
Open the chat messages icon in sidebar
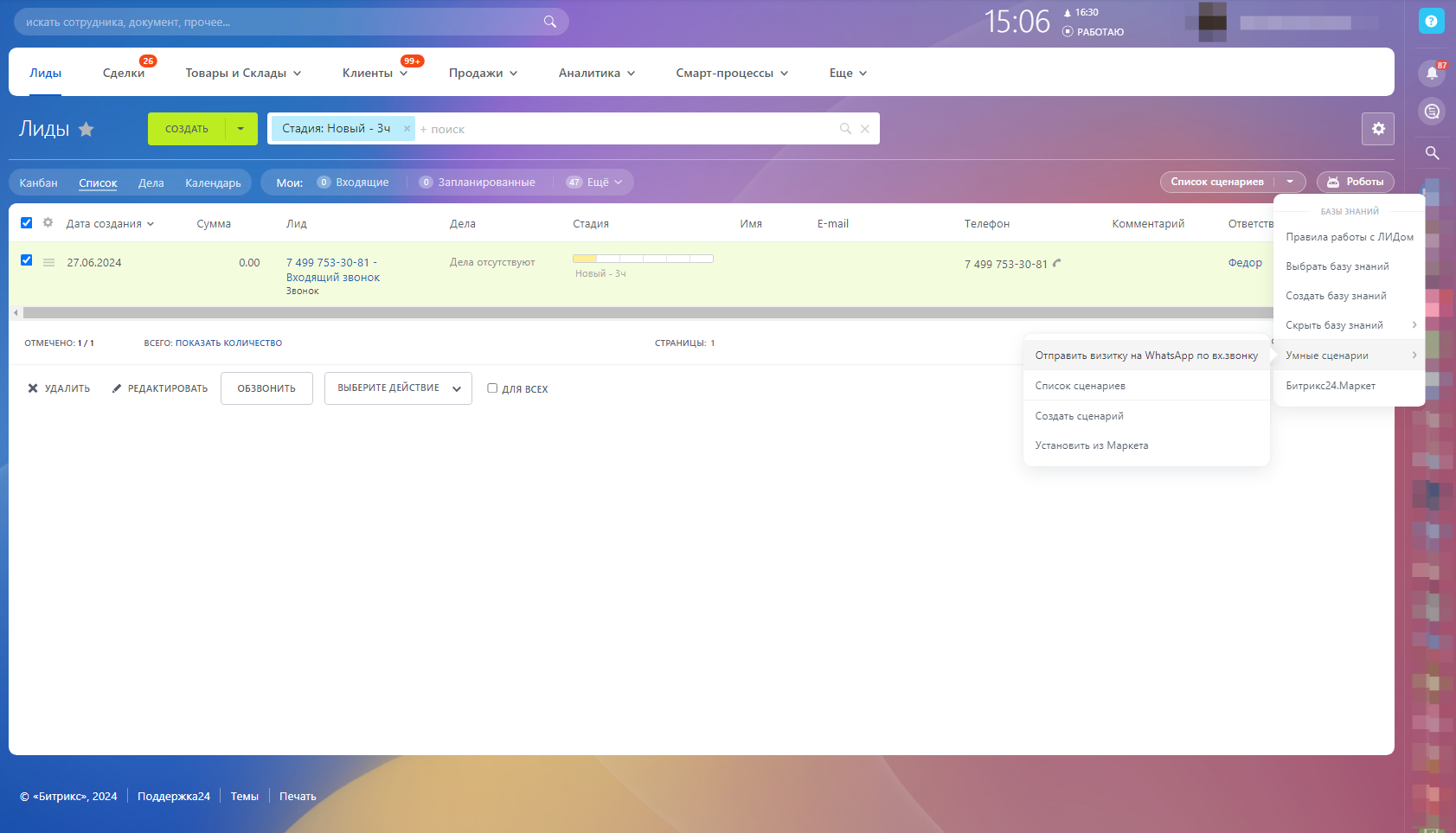point(1432,112)
